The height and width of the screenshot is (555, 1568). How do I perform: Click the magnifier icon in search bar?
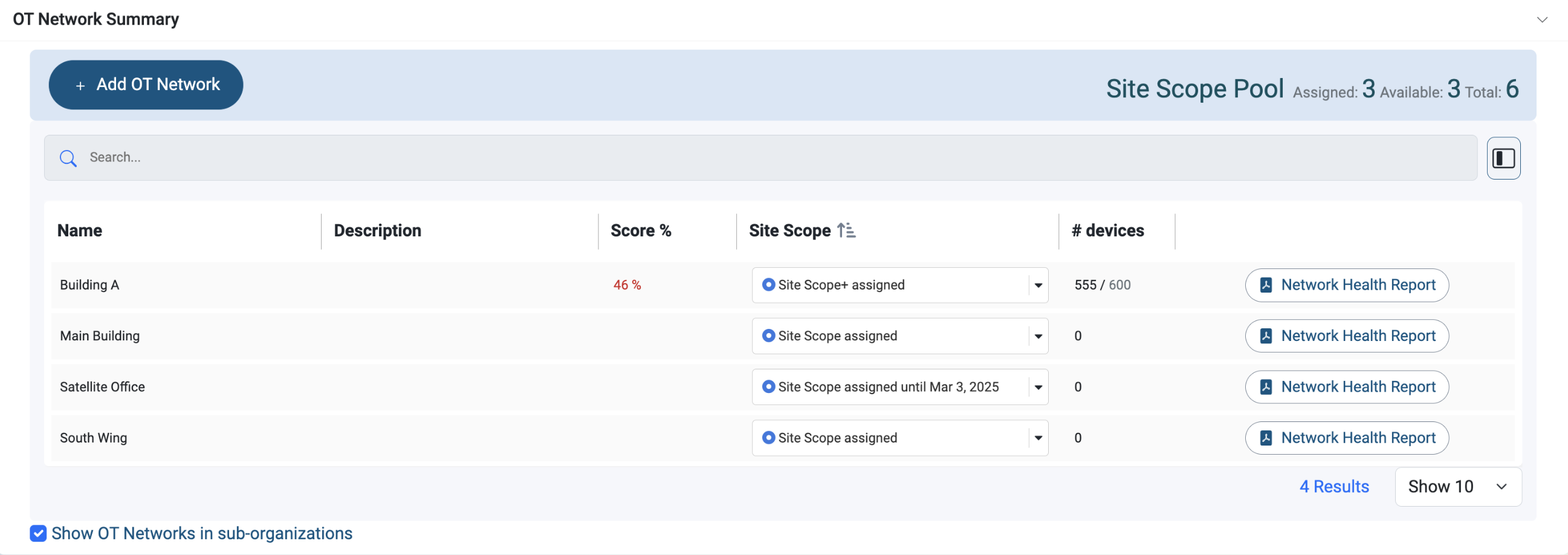point(68,158)
